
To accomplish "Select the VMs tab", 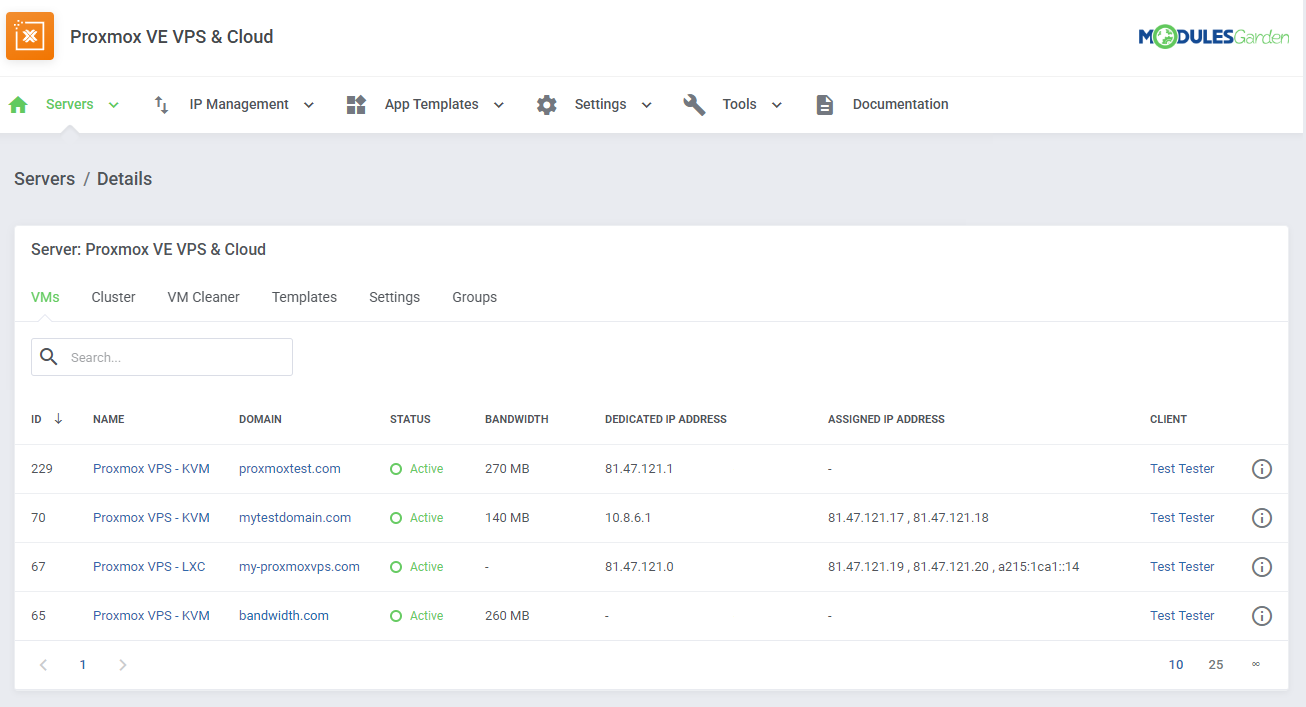I will point(45,297).
